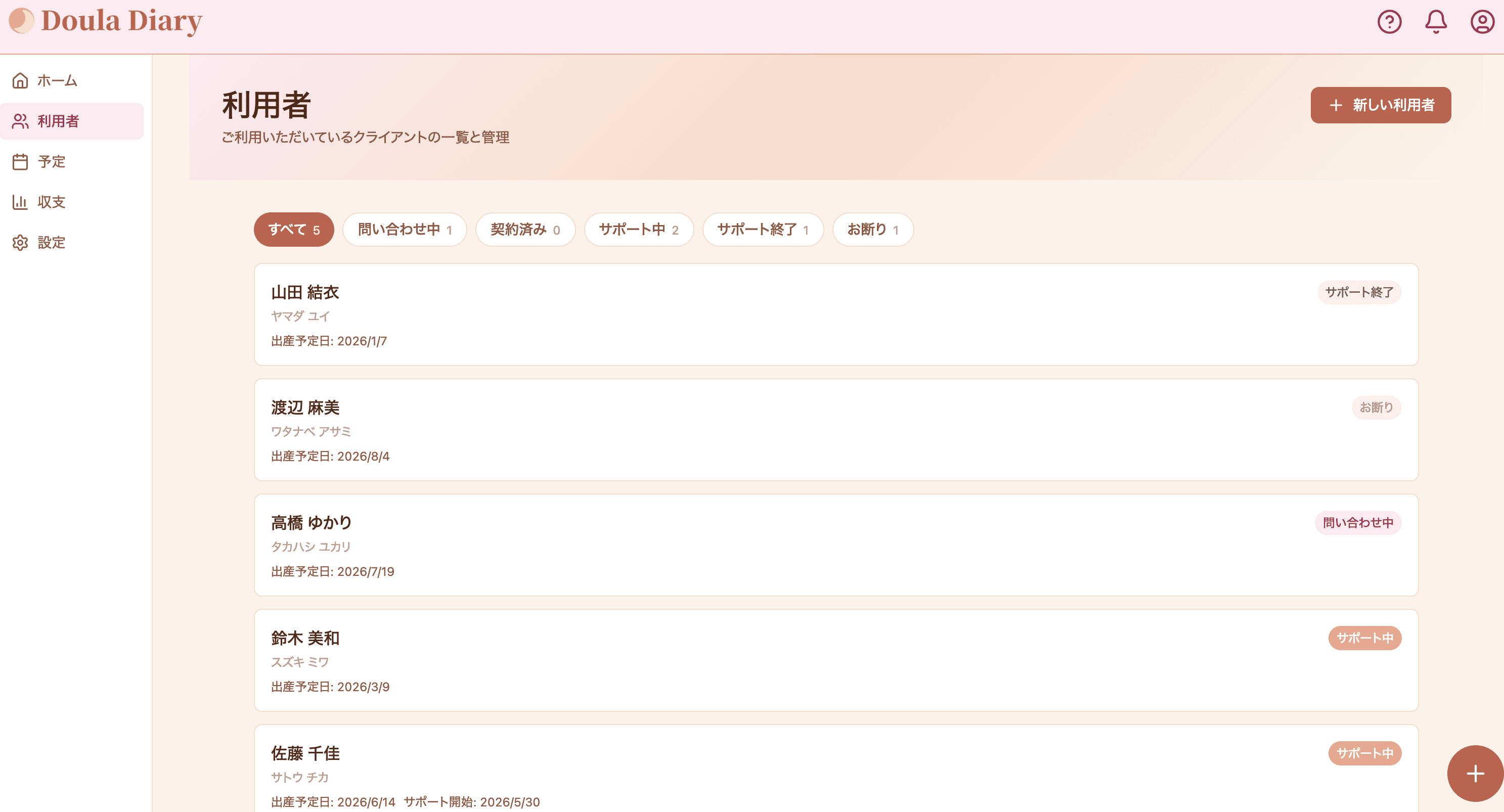This screenshot has height=812, width=1504.
Task: Open 収支 from the sidebar
Action: (x=72, y=202)
